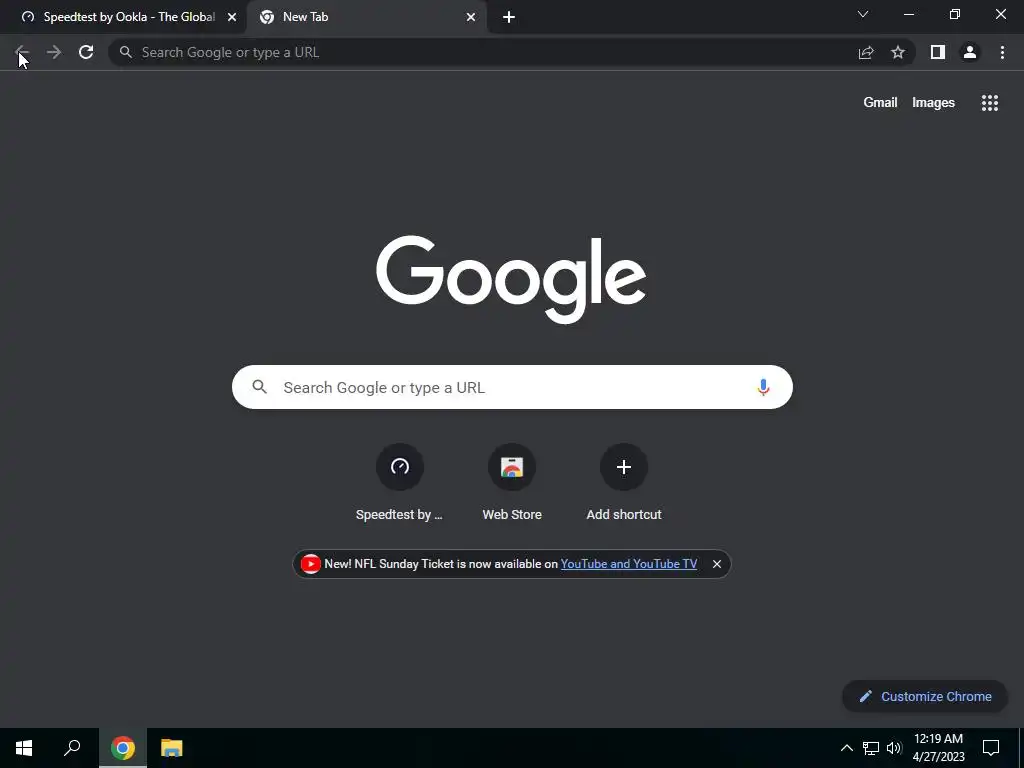Screen dimensions: 1024x768
Task: Click Customize Chrome button
Action: click(x=925, y=696)
